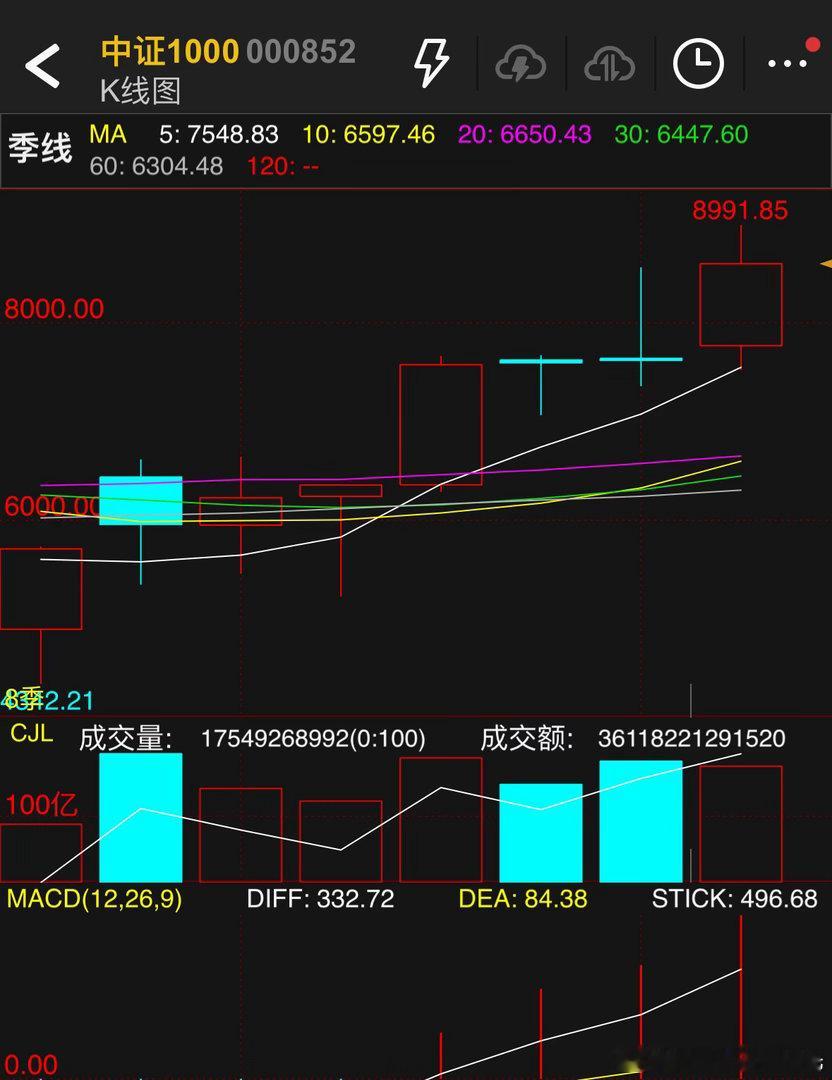This screenshot has width=832, height=1080.
Task: Select the 季线 period label
Action: click(40, 148)
